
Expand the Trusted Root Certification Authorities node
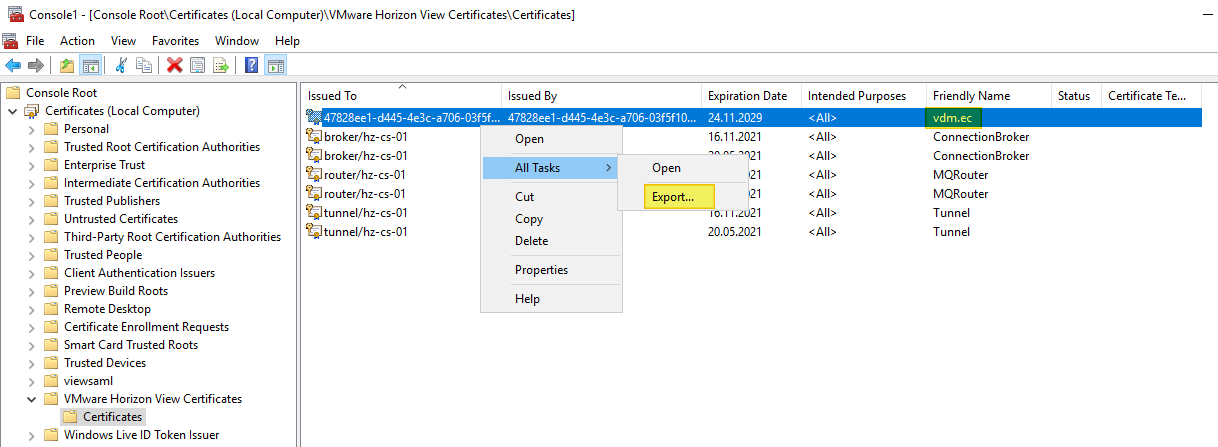[x=31, y=147]
